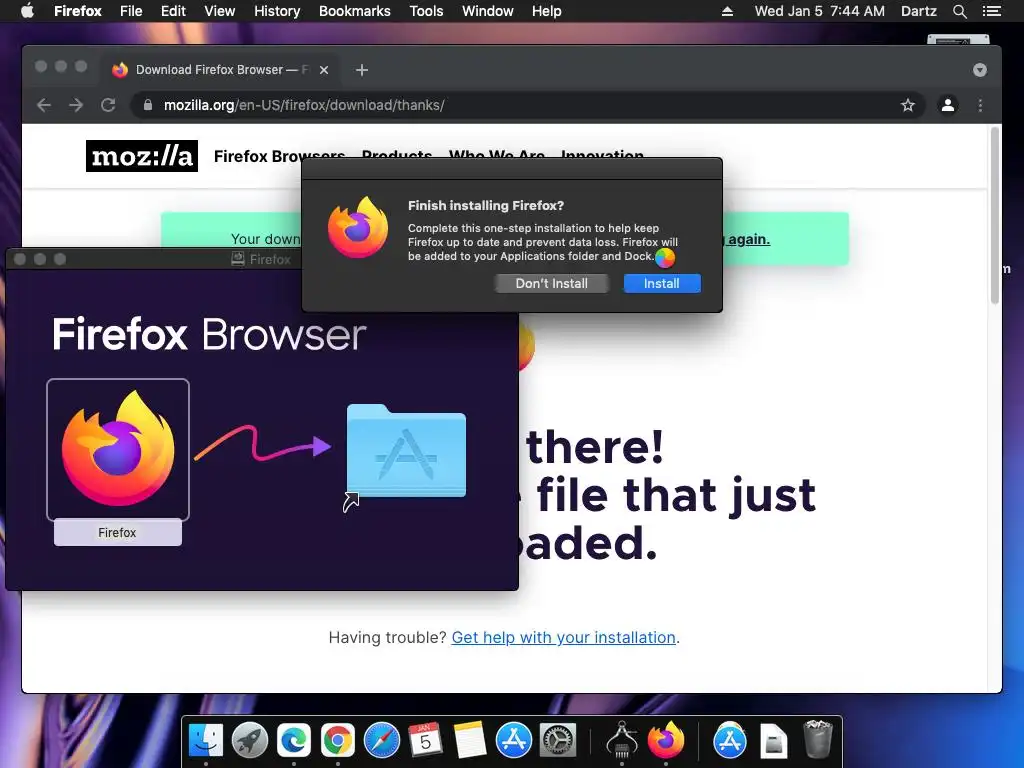The image size is (1024, 768).
Task: Open the browser profile icon
Action: (948, 105)
